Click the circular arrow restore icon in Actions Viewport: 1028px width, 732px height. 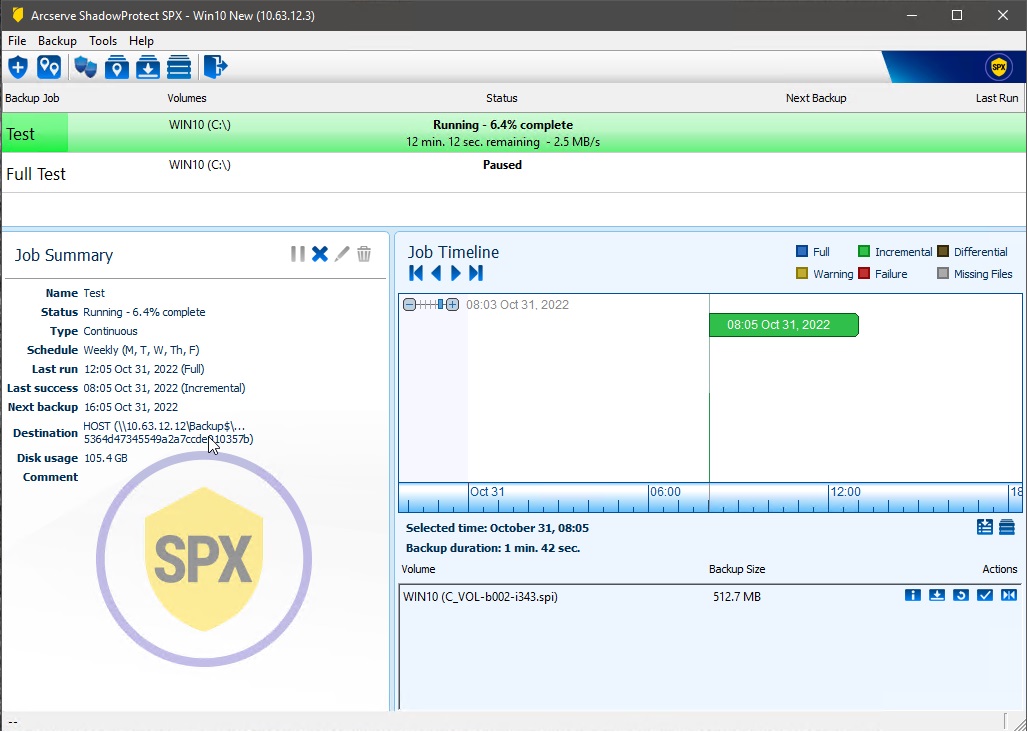[x=961, y=596]
